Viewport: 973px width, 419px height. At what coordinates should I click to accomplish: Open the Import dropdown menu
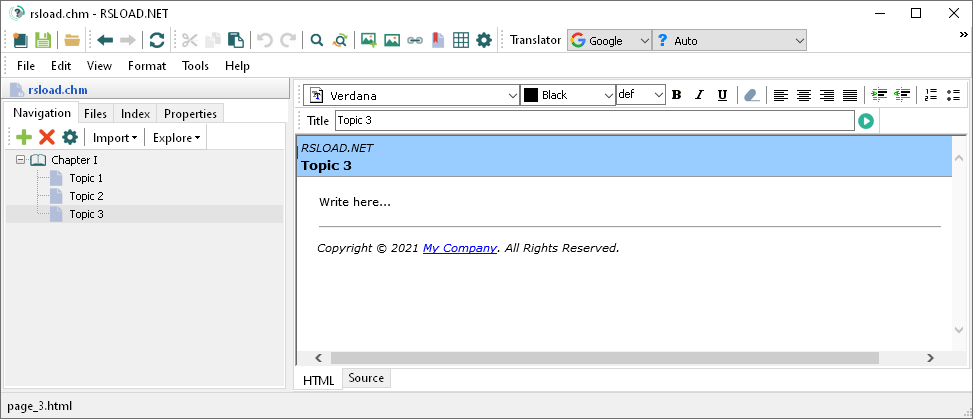click(115, 138)
